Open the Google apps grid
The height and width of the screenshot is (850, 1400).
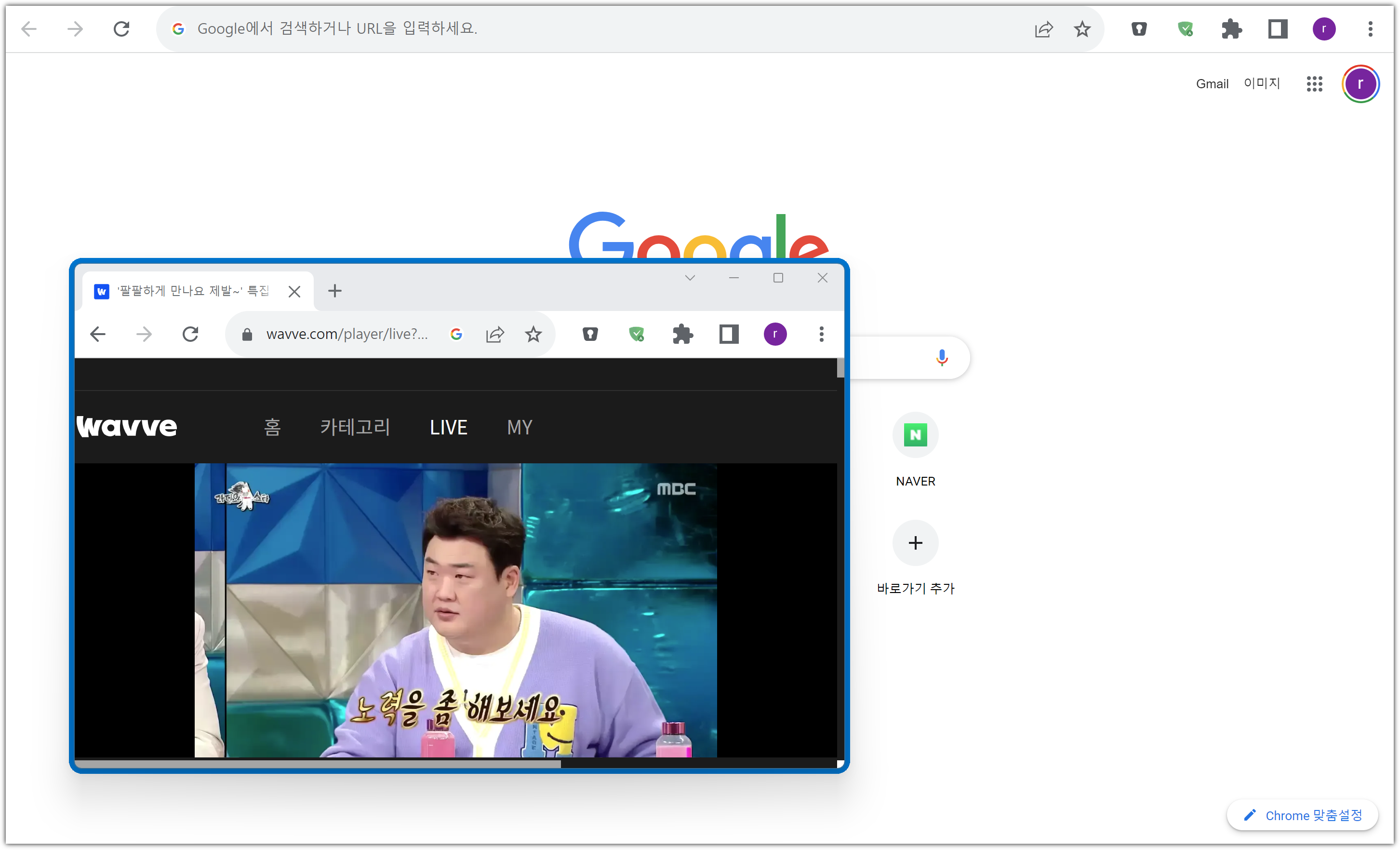pos(1314,84)
